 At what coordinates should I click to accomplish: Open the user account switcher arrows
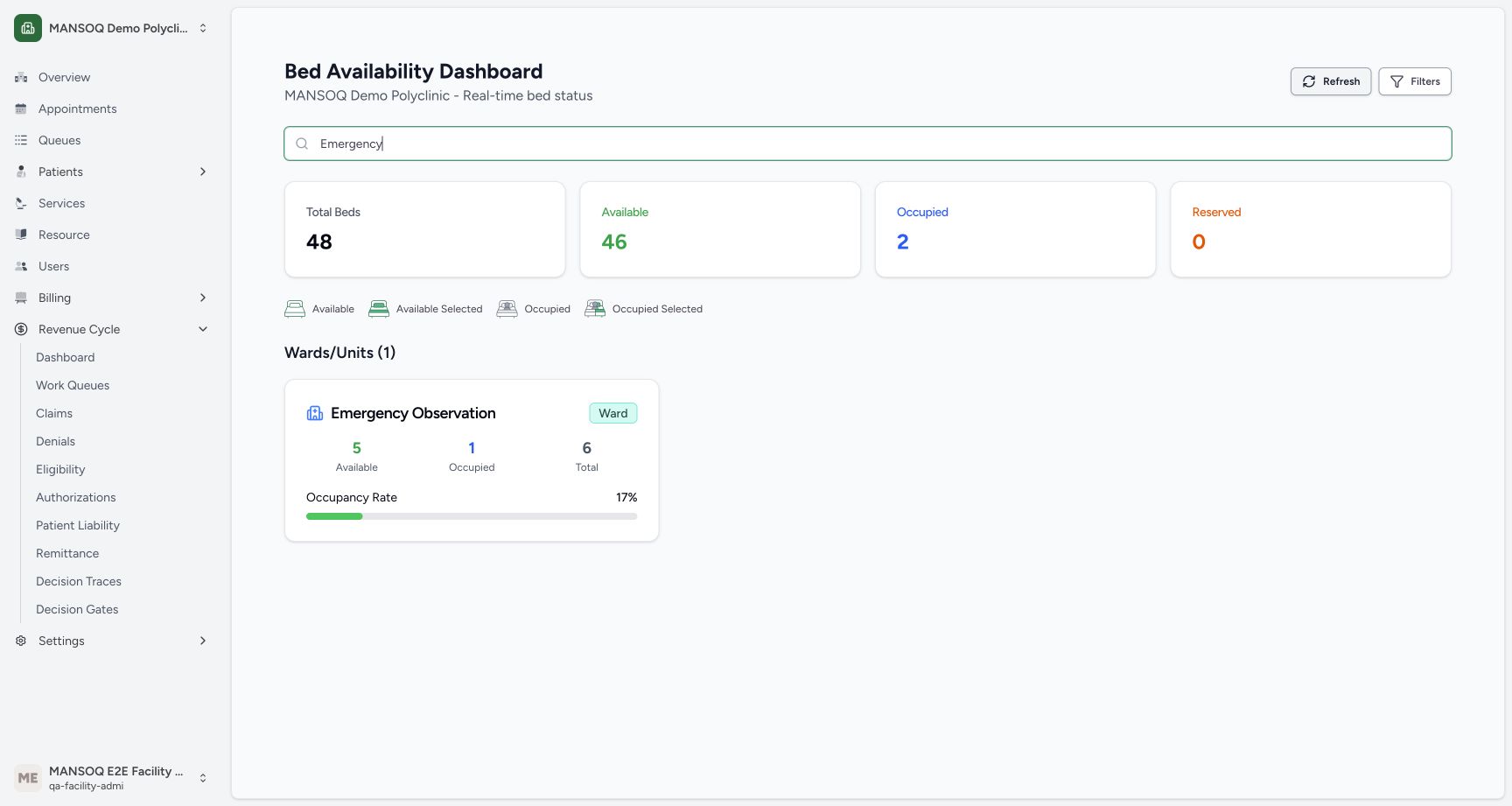pos(203,778)
